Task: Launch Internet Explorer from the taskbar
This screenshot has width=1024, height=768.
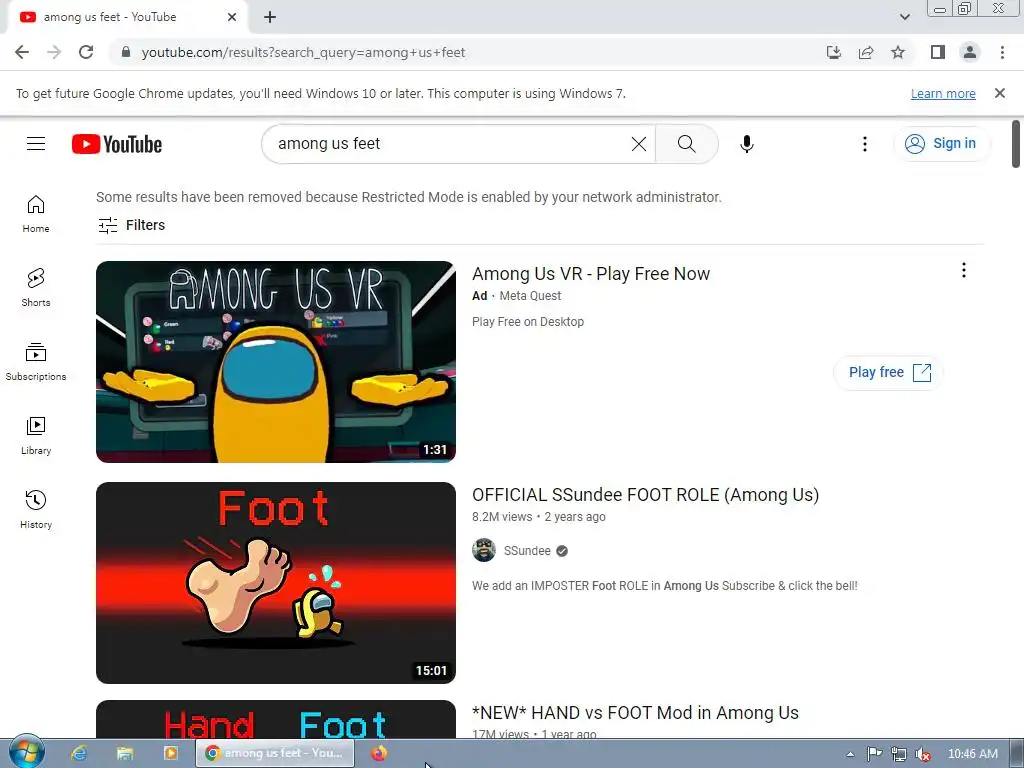Action: [79, 753]
